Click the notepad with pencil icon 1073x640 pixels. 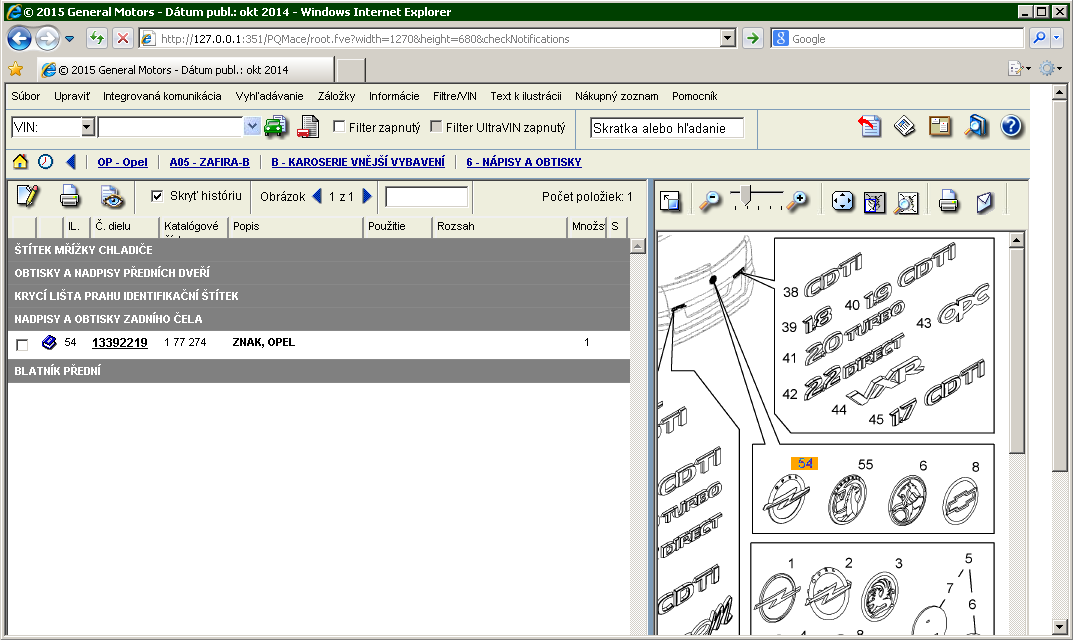[x=27, y=196]
